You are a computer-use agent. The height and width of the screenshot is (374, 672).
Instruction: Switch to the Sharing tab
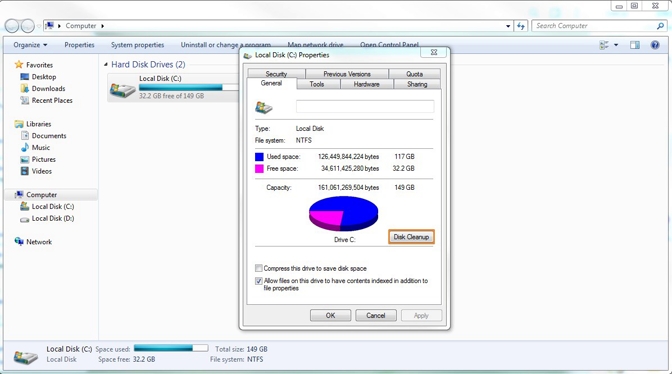point(417,84)
